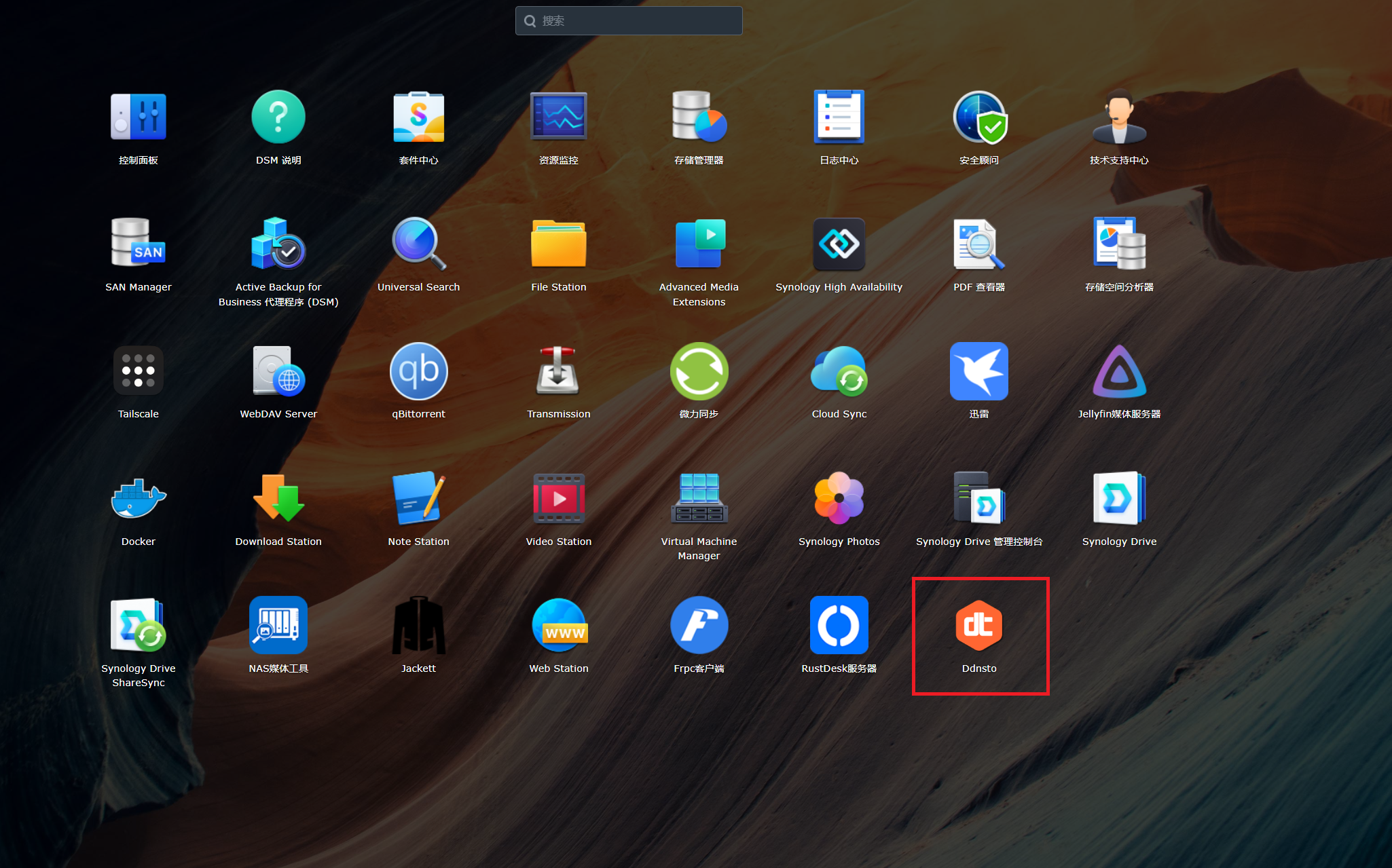This screenshot has height=868, width=1392.
Task: Launch Universal Search
Action: point(418,245)
